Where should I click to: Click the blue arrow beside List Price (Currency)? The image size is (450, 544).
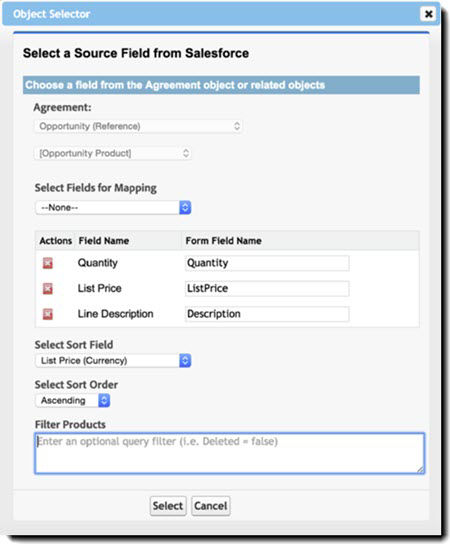coord(185,360)
